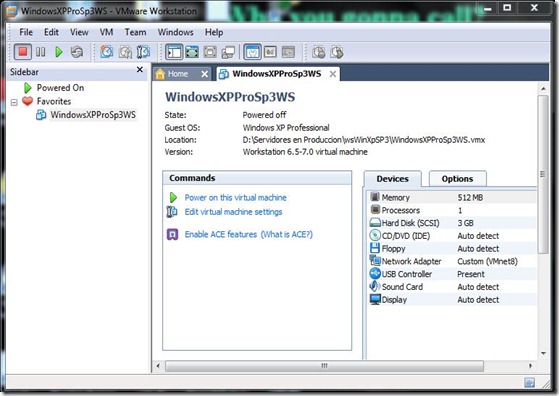Screen dimensions: 559x396
Task: Click the green Power On toolbar icon
Action: [x=59, y=52]
